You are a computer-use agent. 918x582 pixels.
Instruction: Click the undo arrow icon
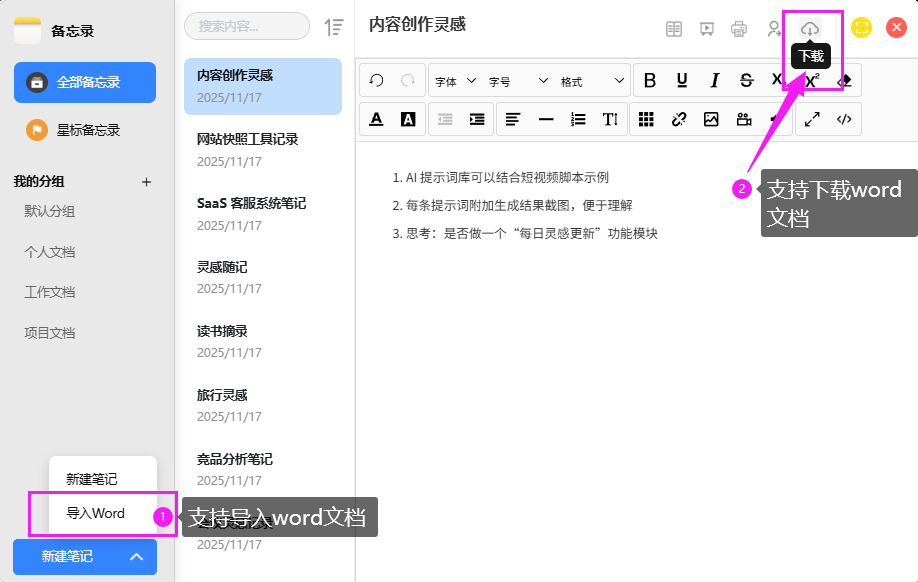click(x=377, y=81)
